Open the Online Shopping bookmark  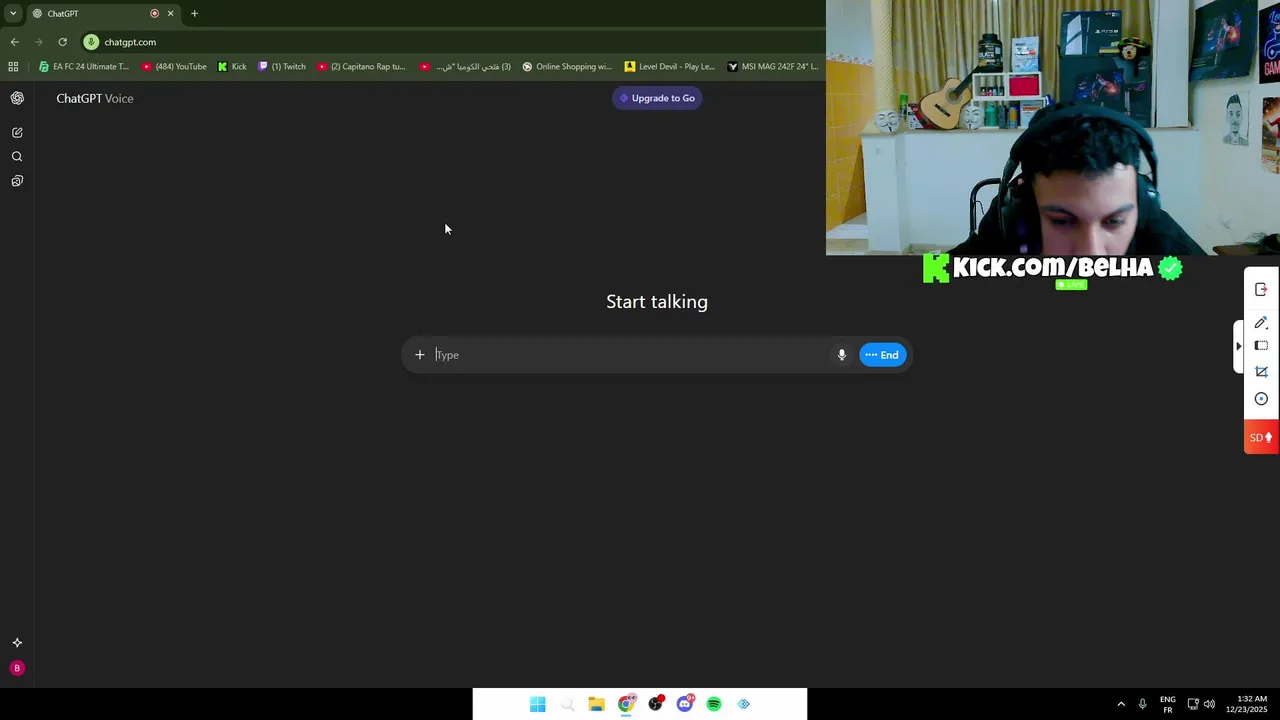point(567,67)
